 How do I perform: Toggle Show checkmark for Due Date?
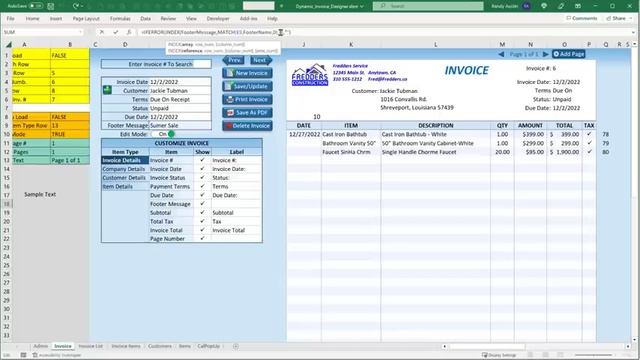coord(202,195)
